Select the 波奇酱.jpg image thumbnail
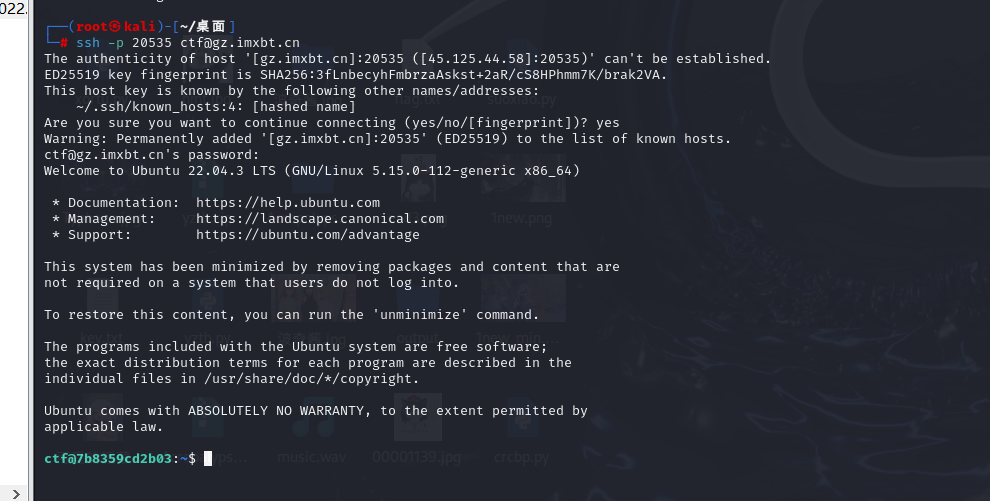 pos(311,309)
